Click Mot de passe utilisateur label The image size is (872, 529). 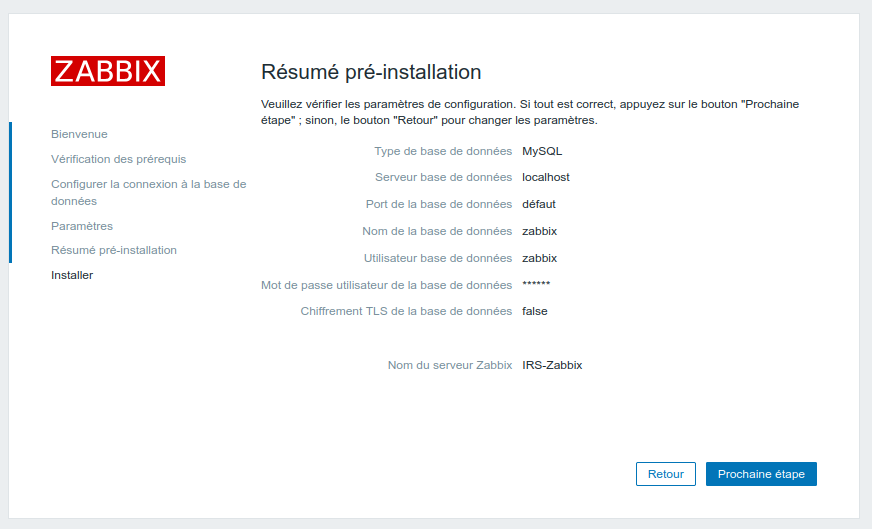tap(387, 285)
